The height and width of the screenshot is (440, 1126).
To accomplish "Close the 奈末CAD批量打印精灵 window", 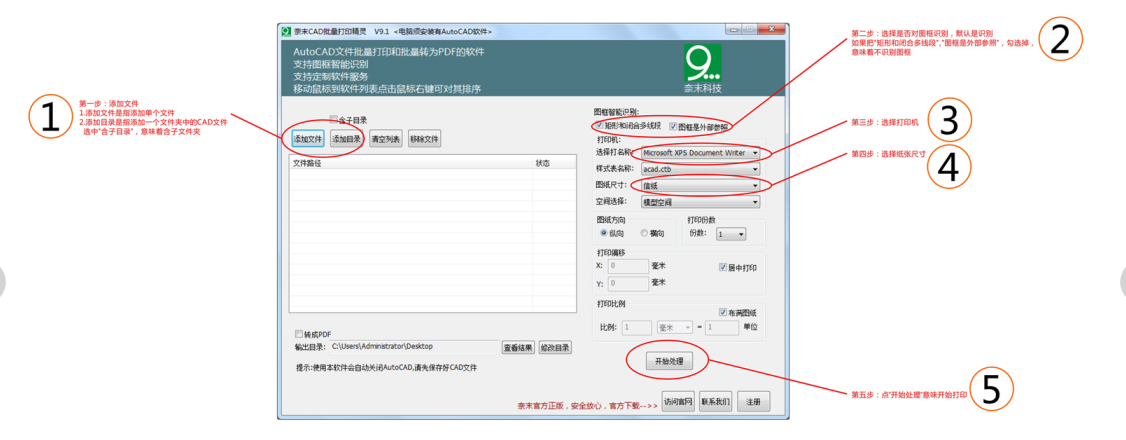I will [x=772, y=29].
